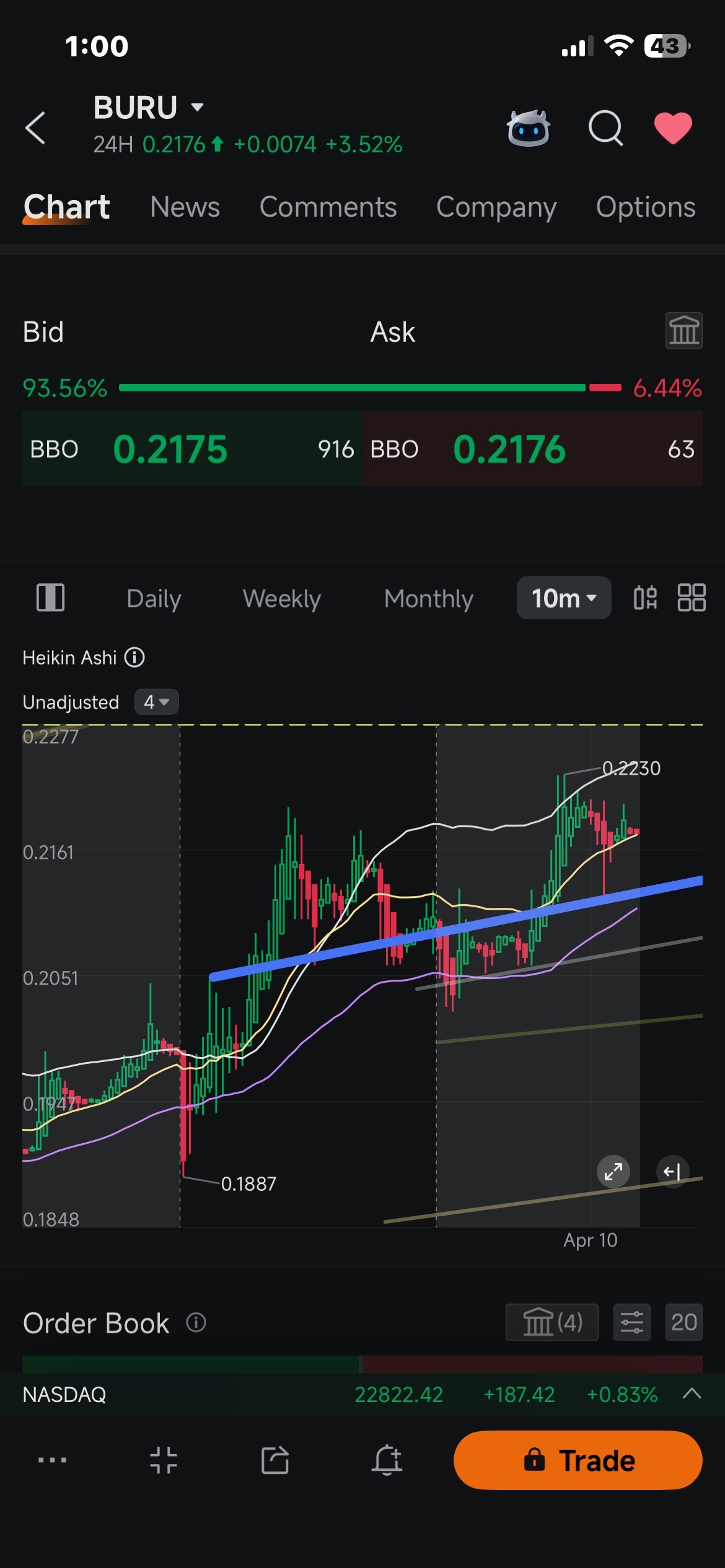Viewport: 725px width, 1568px height.
Task: Tap the ask BBO price 0.2176
Action: pos(509,449)
